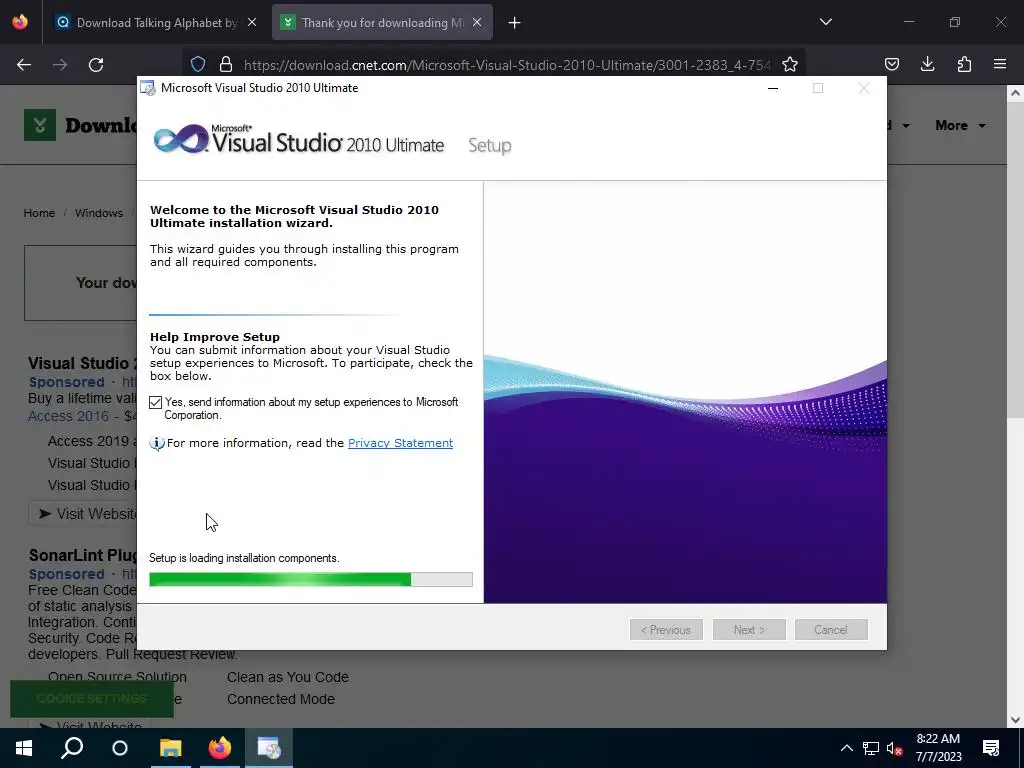Open Windows taskbar search
Image resolution: width=1024 pixels, height=768 pixels.
[x=72, y=748]
